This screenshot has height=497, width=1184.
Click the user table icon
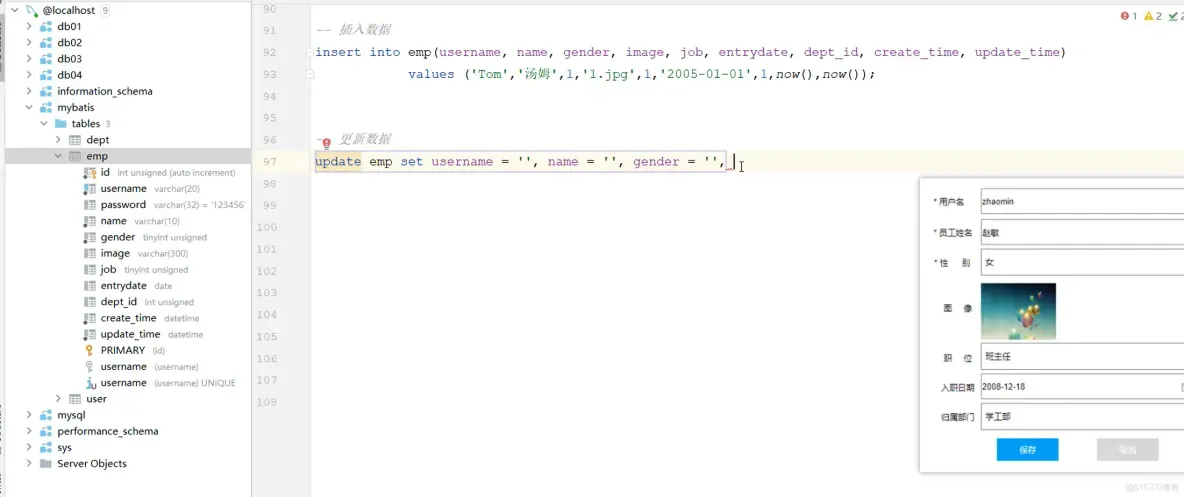[x=75, y=399]
